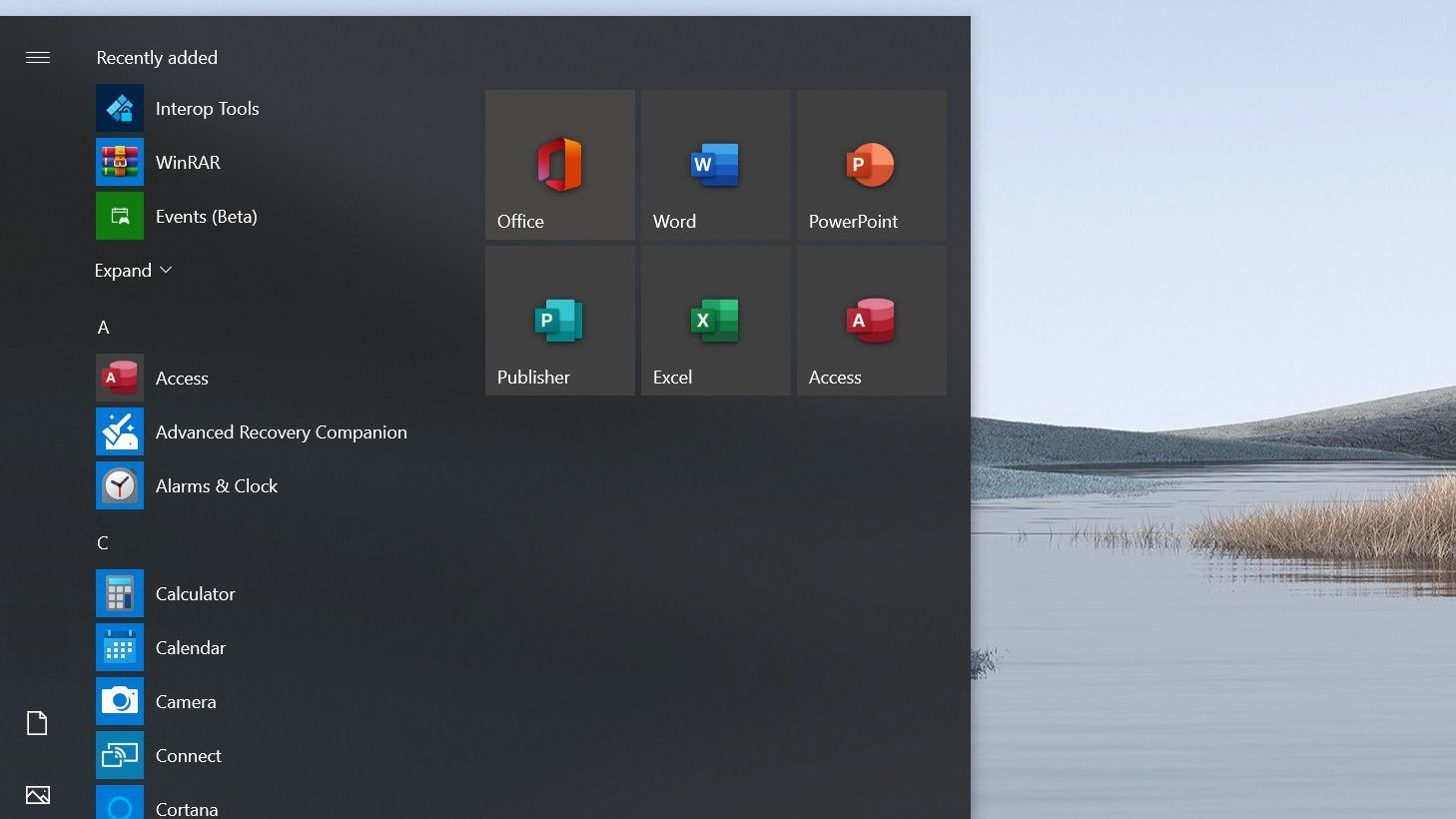Open Pictures from Start sidebar
The image size is (1456, 819).
[x=38, y=795]
